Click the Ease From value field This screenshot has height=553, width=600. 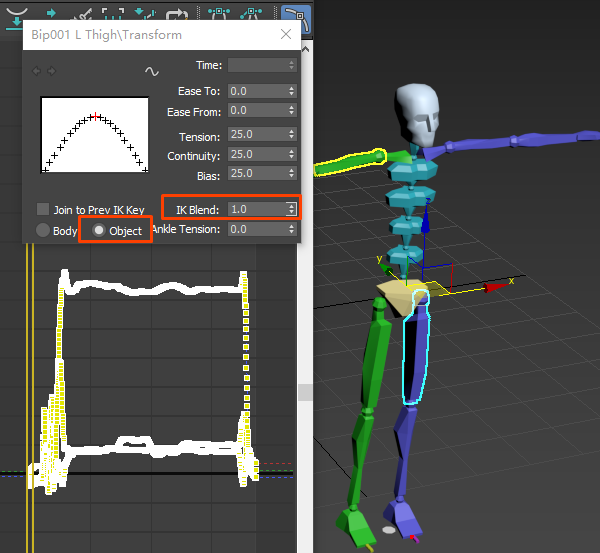(x=255, y=111)
